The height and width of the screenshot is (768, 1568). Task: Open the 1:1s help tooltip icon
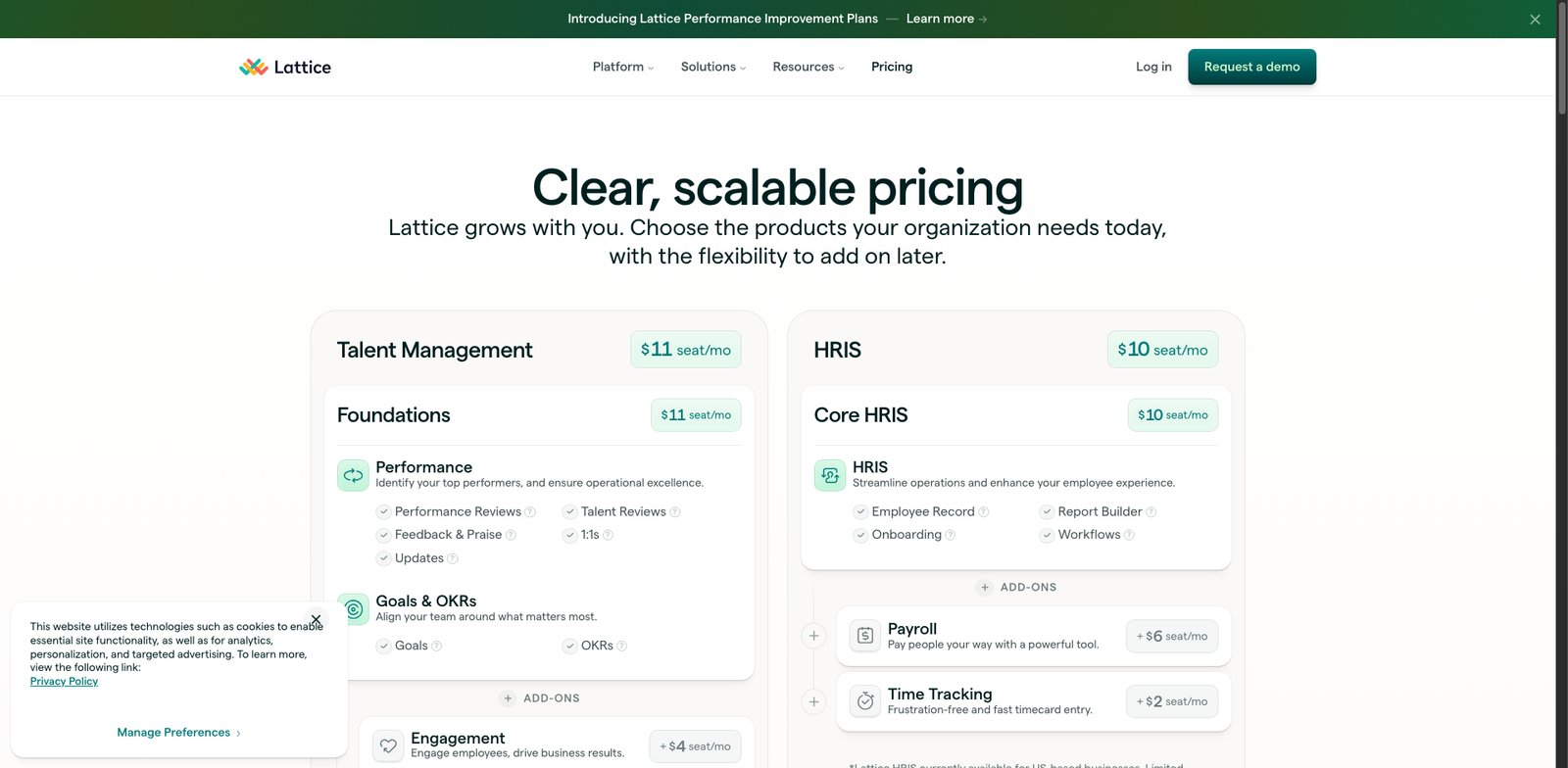pos(608,535)
